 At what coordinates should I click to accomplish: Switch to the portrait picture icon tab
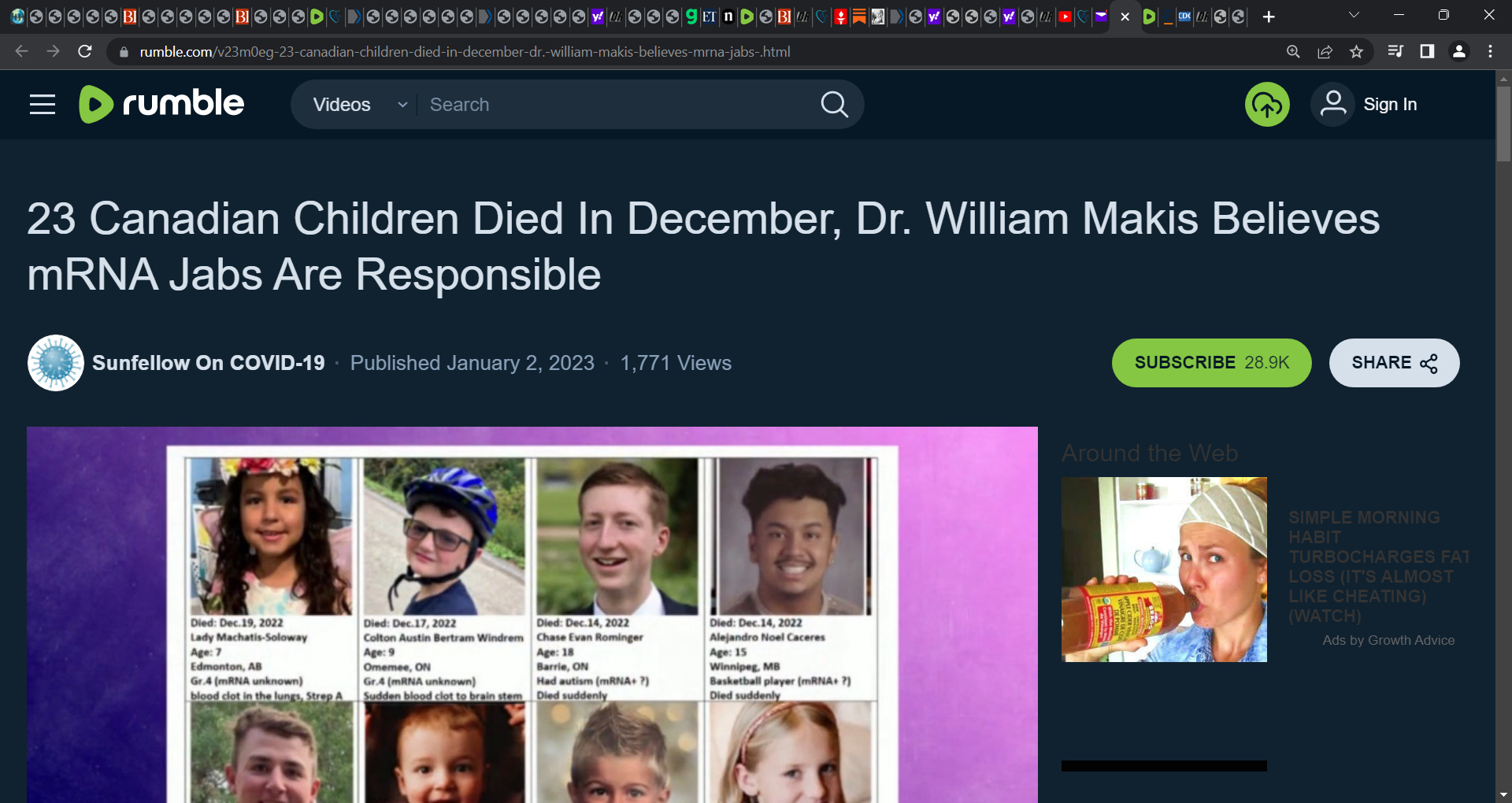[x=877, y=17]
